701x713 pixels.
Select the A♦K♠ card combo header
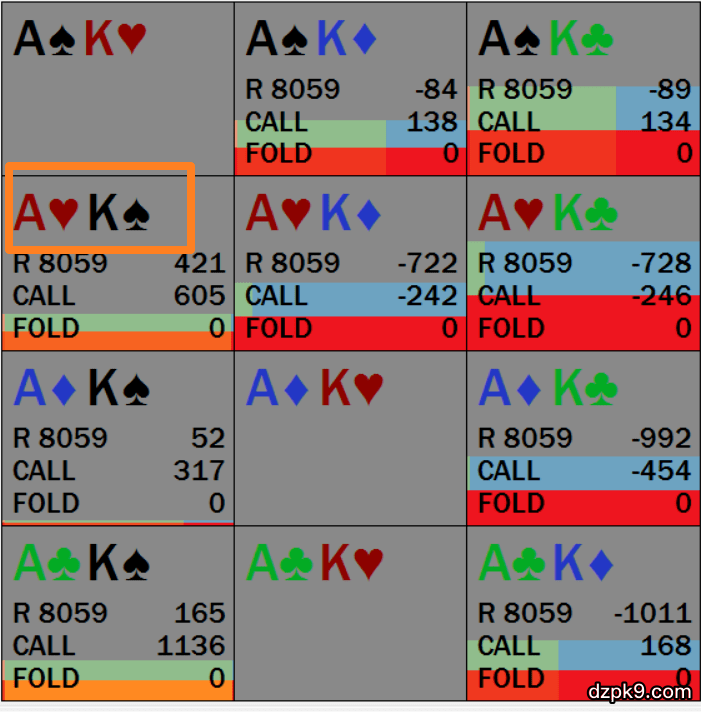click(80, 389)
